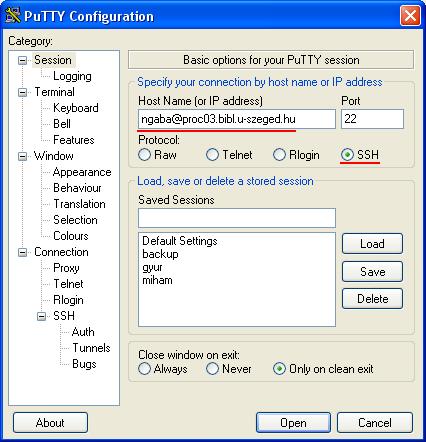Open Translation settings
Screen dimensions: 426x442
pyautogui.click(x=79, y=204)
